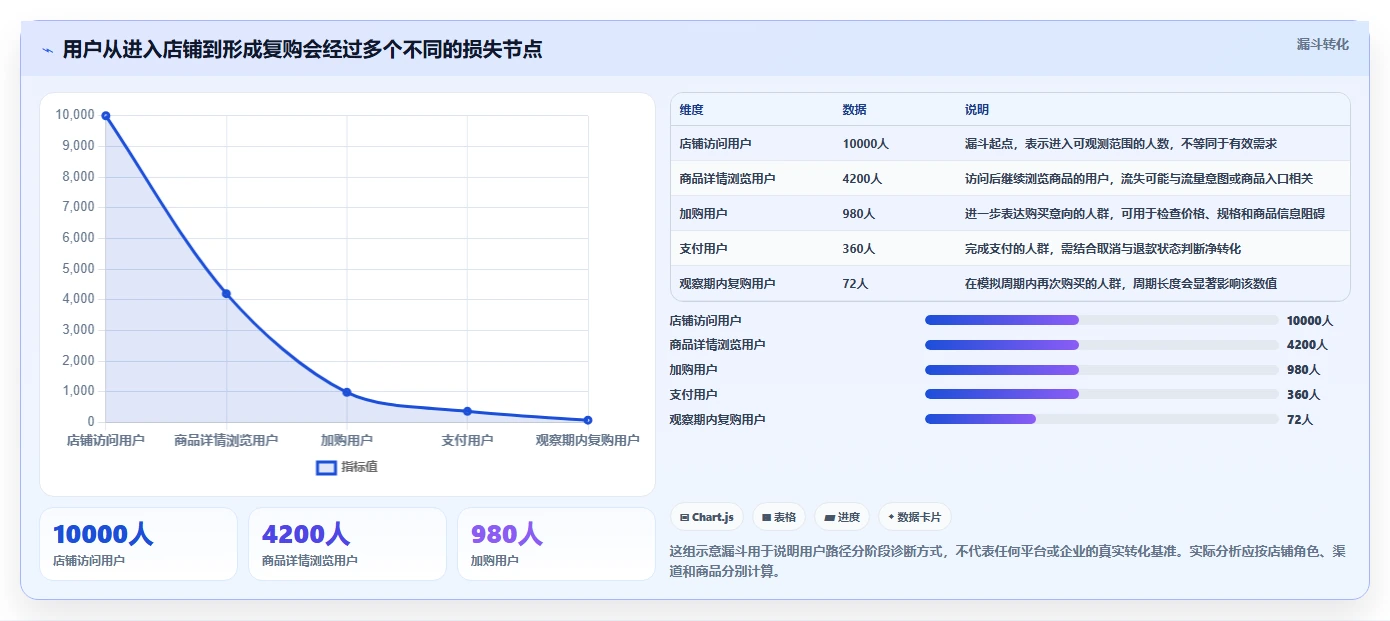Click the description starting with 漏斗起点
Viewport: 1390px width, 621px height.
point(1121,144)
